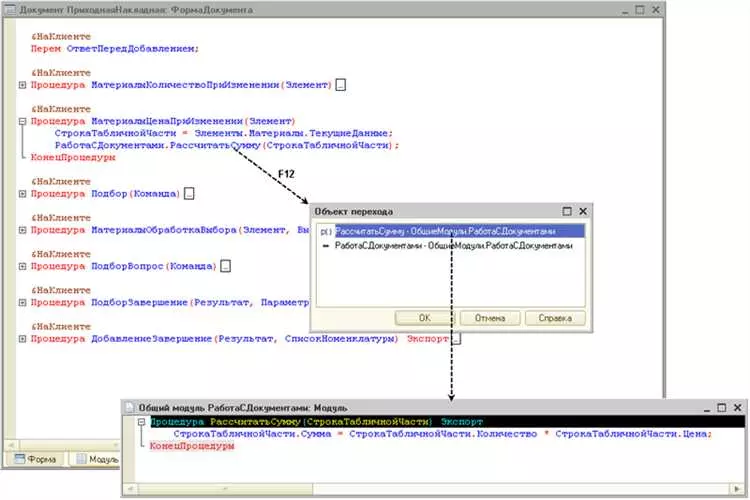Viewport: 750px width, 500px height.
Task: Open collapsed block marker after МатериалыКоличествоПриИзменении
Action: [341, 85]
